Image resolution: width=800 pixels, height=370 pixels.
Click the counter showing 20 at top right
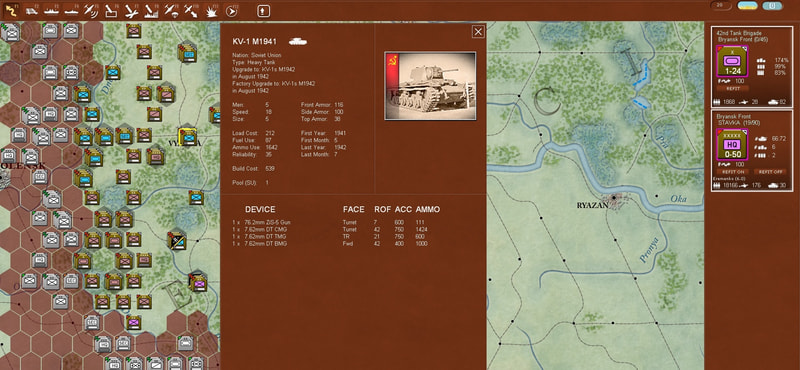(720, 5)
